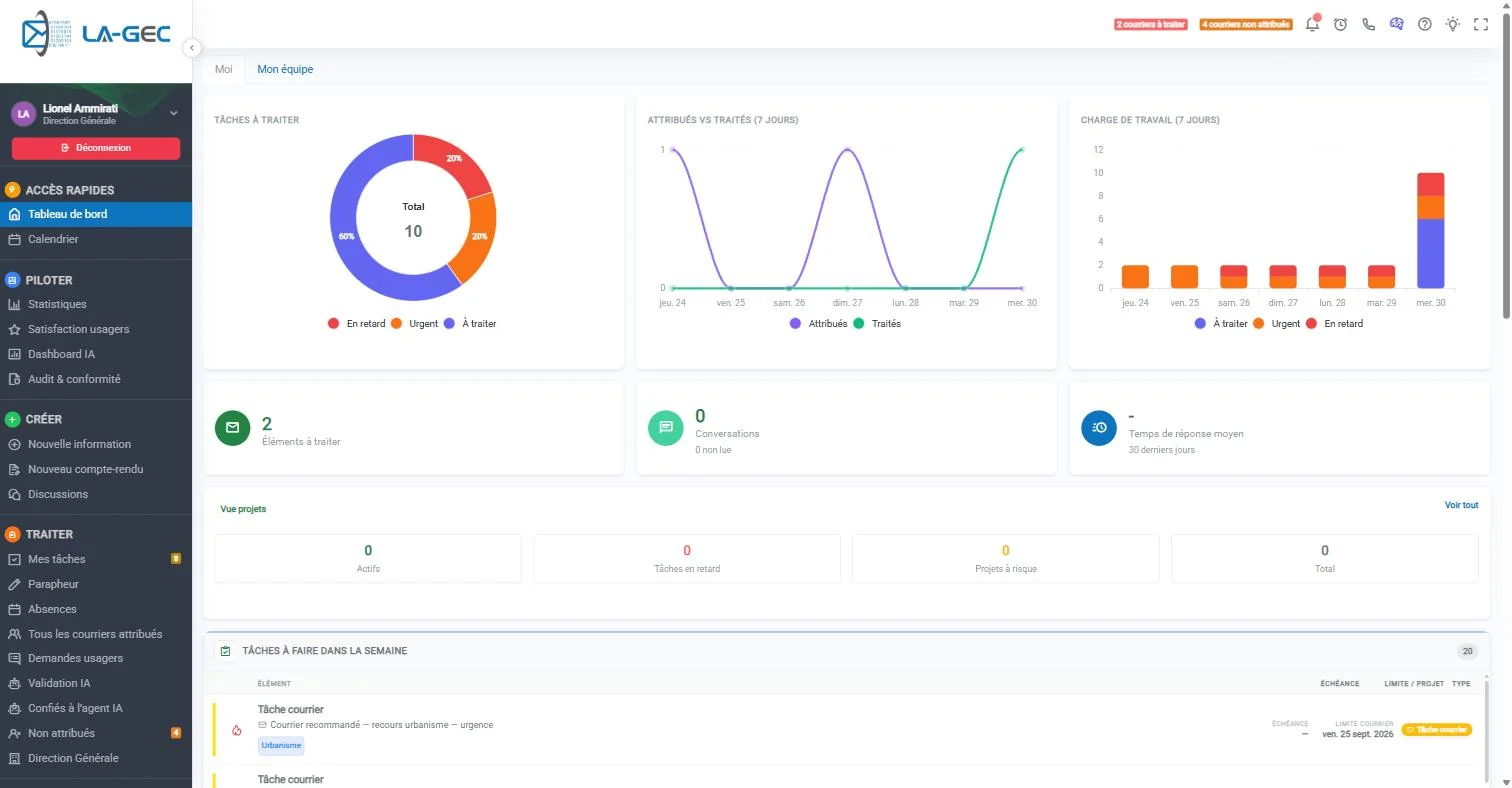This screenshot has width=1512, height=788.
Task: Click the 2 courriers à traiter badge
Action: click(1151, 24)
